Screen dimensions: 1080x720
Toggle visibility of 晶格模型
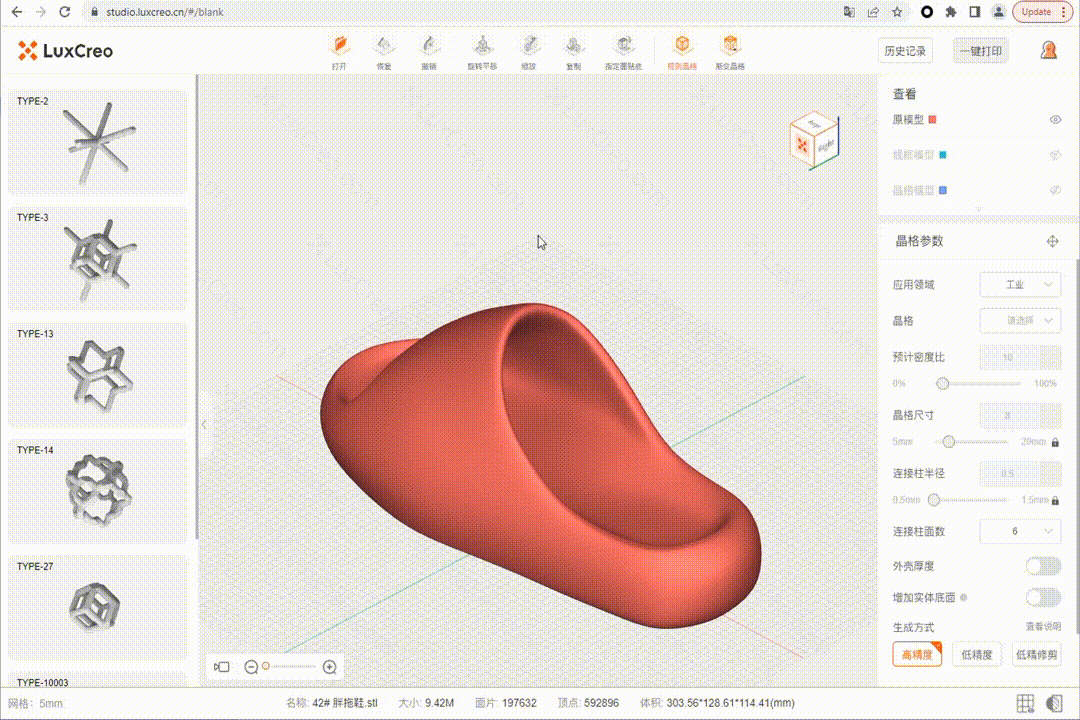tap(1055, 190)
